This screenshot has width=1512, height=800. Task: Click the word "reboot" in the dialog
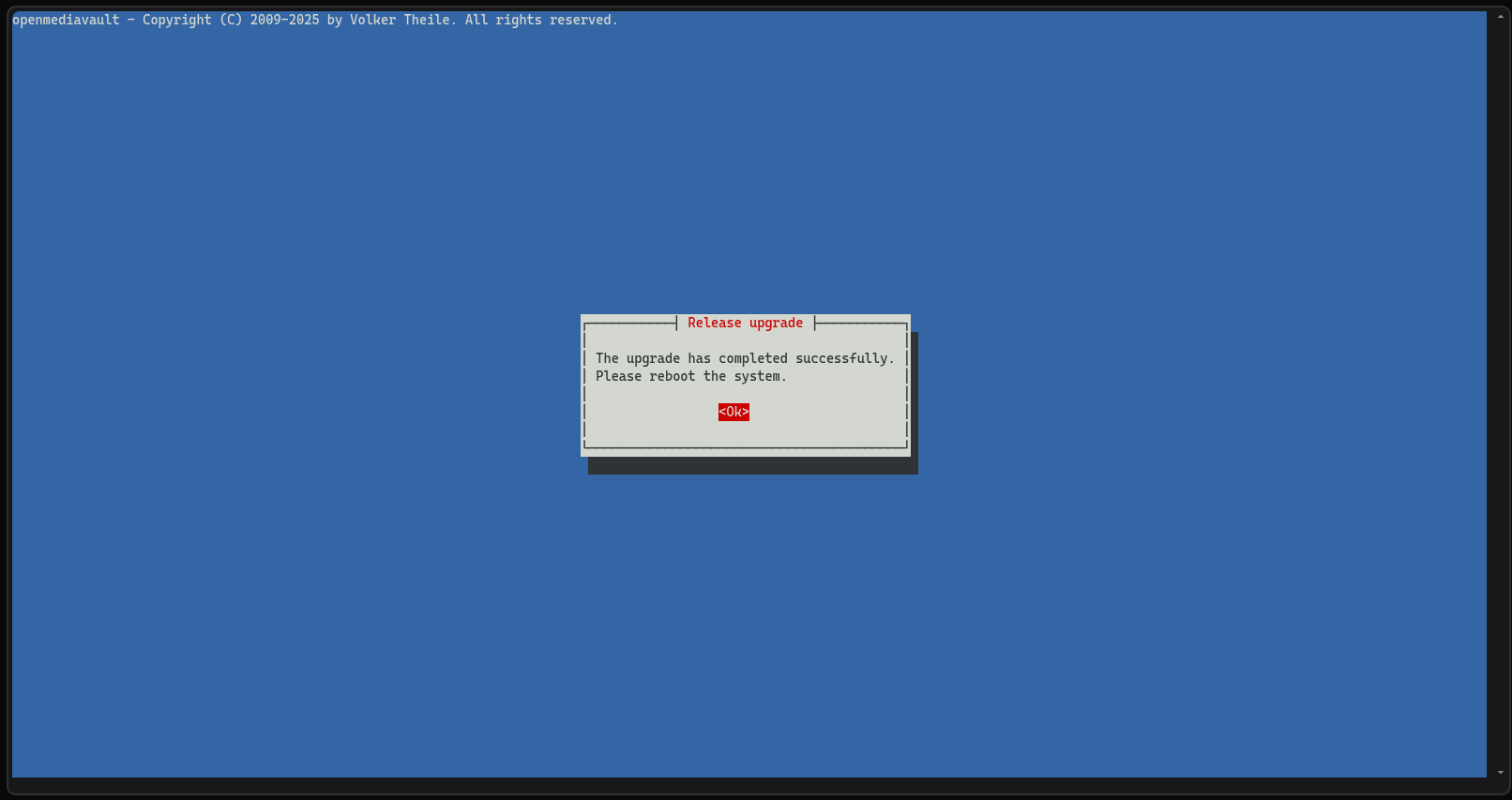point(673,376)
